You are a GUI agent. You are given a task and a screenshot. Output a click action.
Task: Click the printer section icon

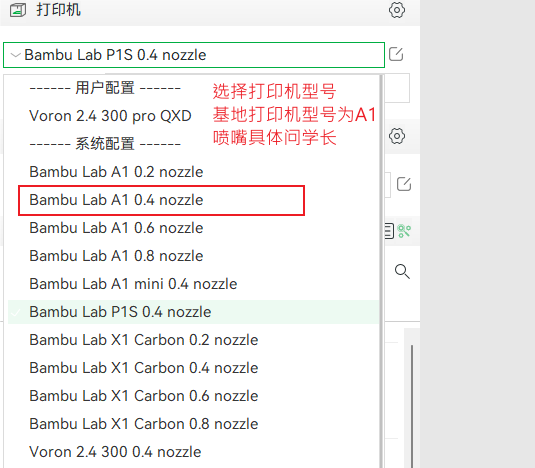click(18, 10)
